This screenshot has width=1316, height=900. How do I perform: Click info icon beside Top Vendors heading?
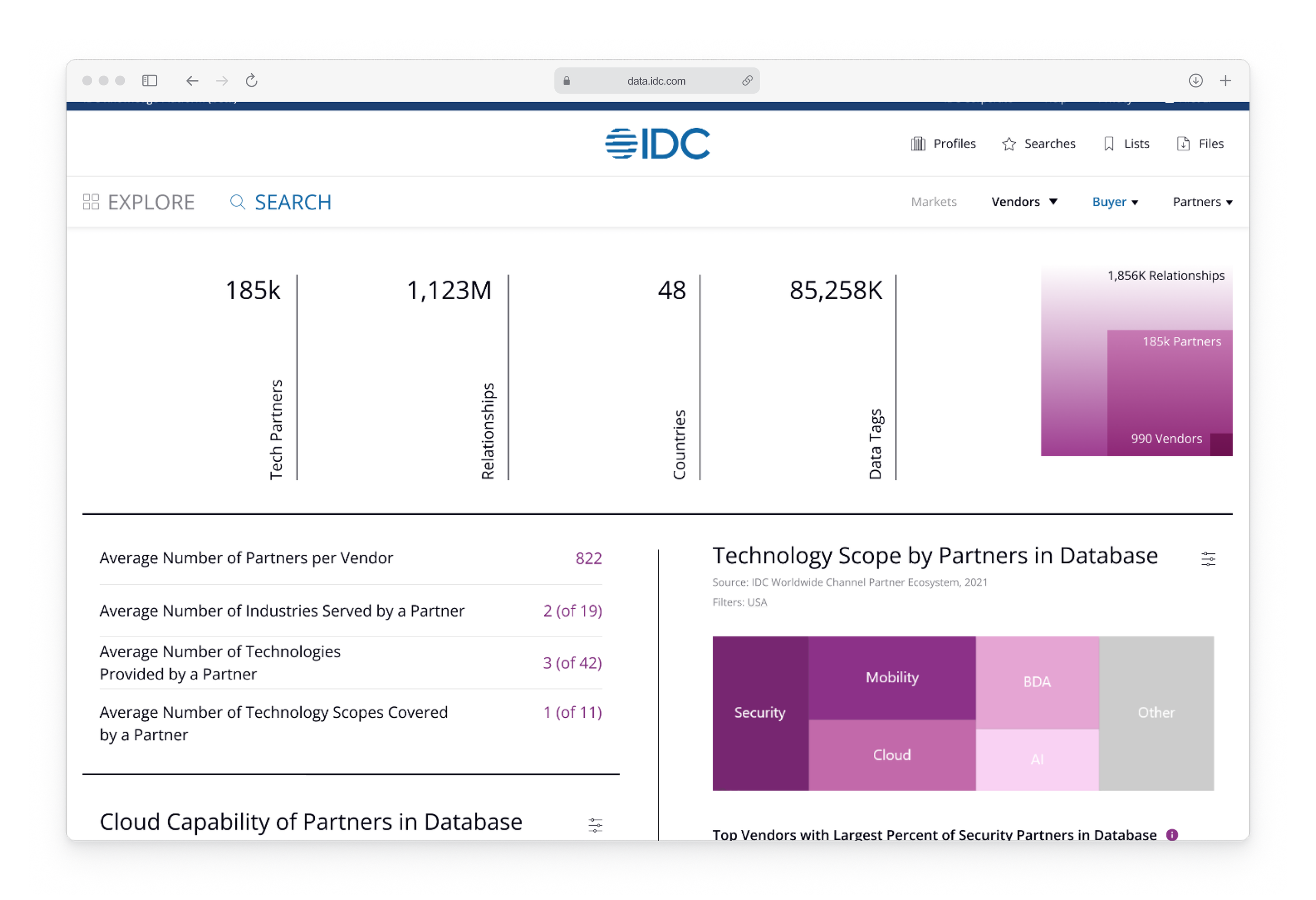click(1172, 834)
